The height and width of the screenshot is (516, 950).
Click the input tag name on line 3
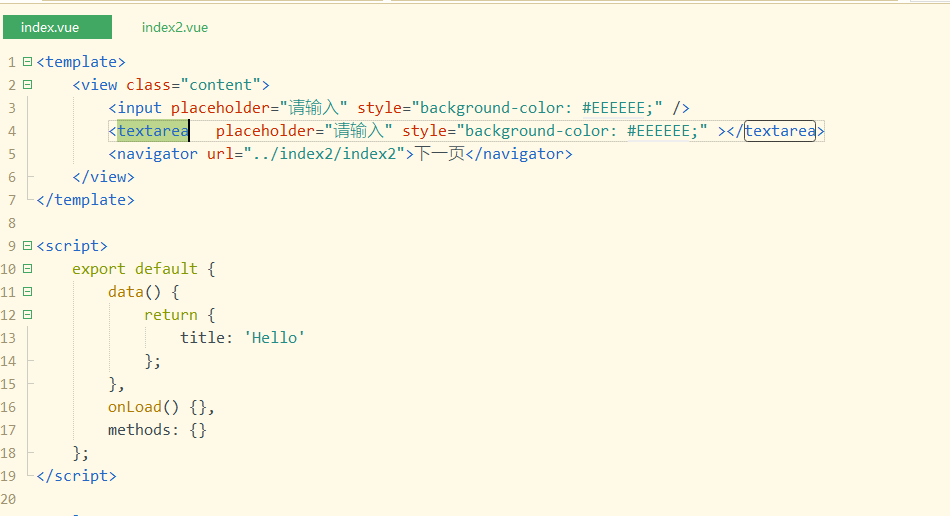click(143, 108)
